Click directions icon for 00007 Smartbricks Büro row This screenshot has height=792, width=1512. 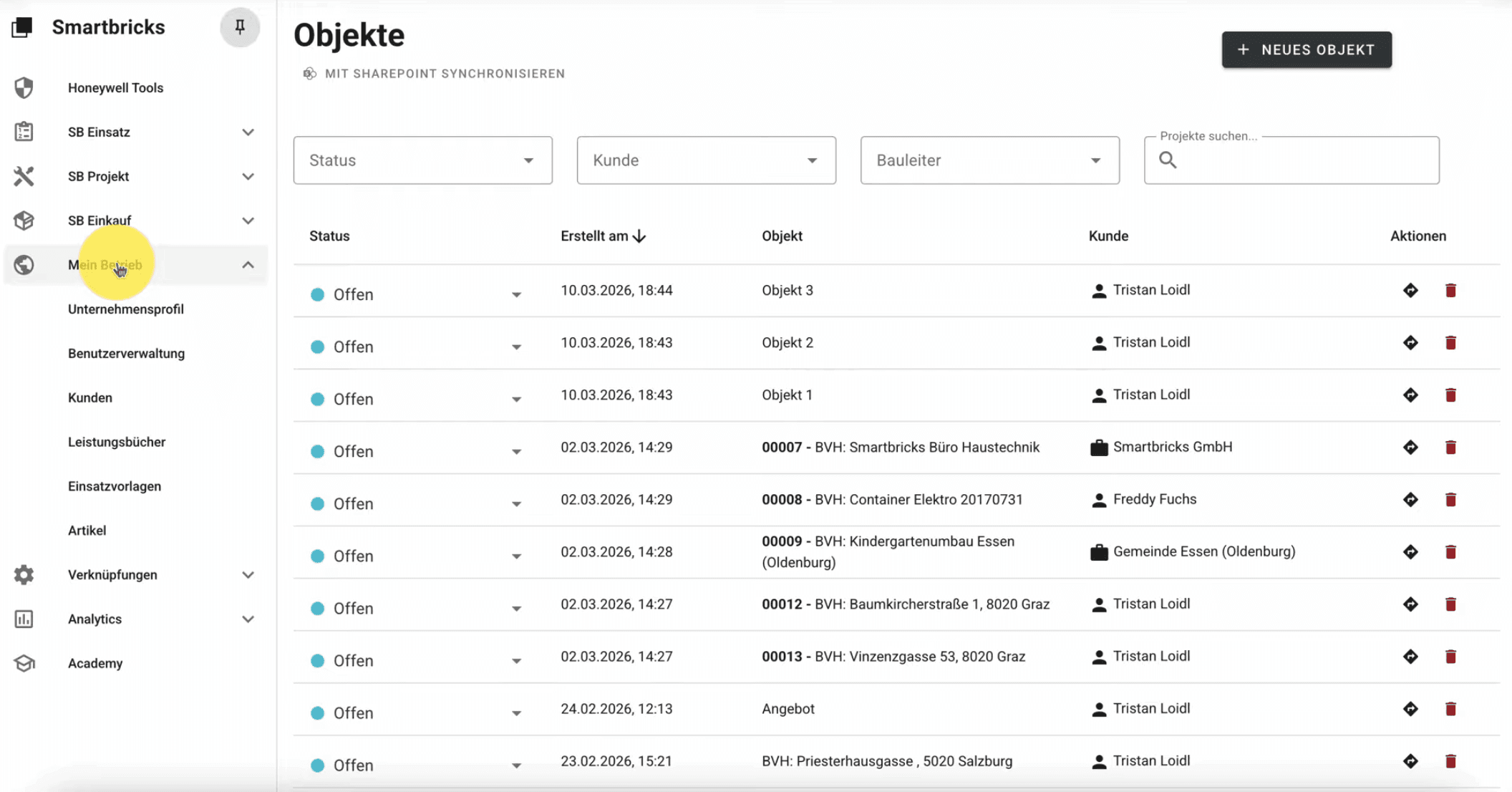point(1410,447)
